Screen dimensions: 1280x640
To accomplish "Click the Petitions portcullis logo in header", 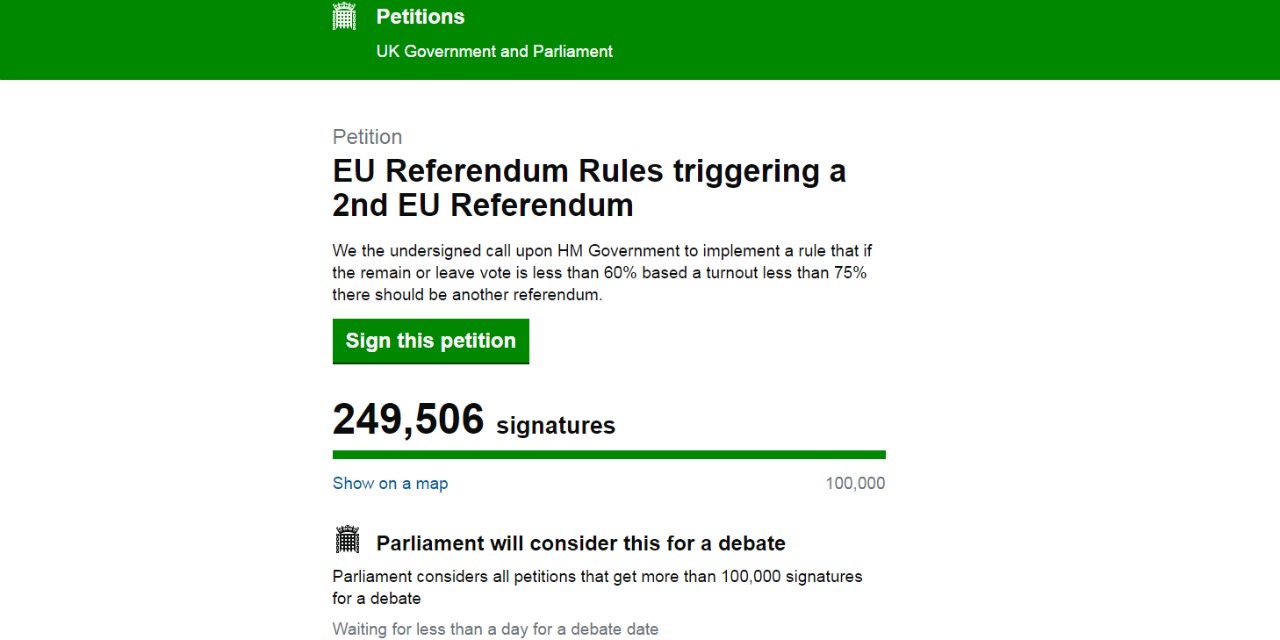I will (344, 16).
